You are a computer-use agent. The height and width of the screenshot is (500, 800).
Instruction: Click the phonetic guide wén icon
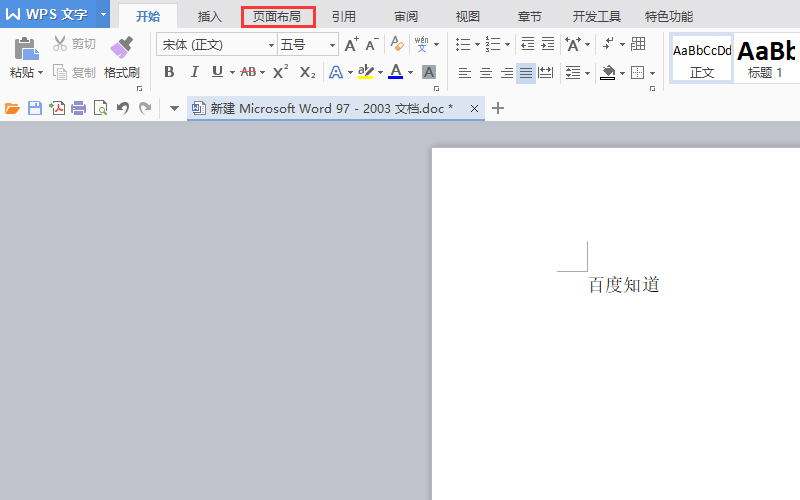(x=421, y=44)
